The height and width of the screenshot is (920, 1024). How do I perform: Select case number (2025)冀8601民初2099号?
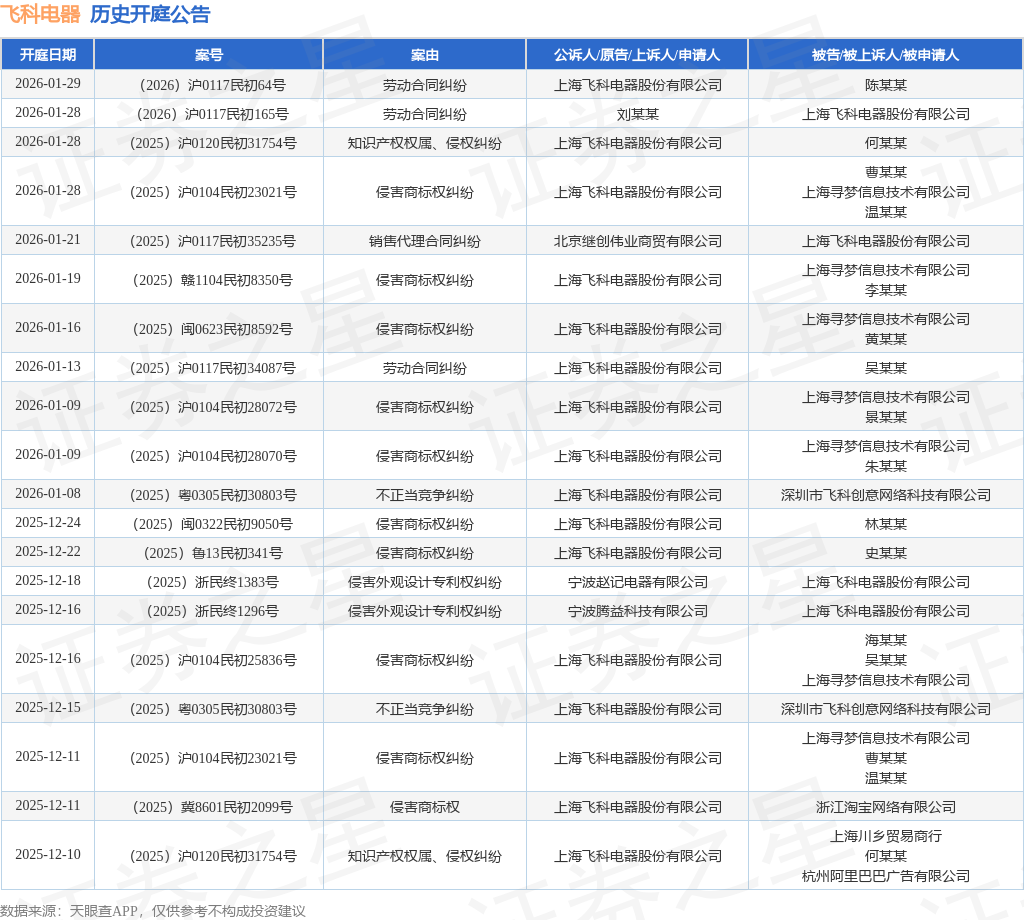[212, 807]
